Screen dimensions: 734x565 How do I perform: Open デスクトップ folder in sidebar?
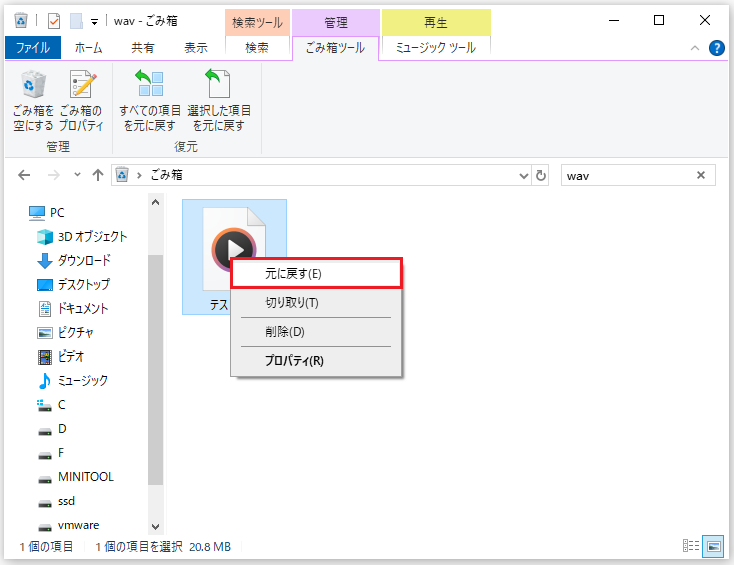click(73, 285)
